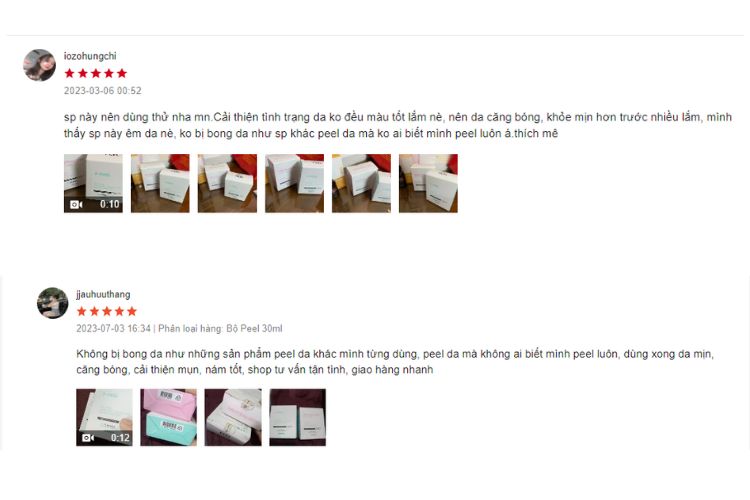Open last photo in iozohungchi's review

[428, 183]
